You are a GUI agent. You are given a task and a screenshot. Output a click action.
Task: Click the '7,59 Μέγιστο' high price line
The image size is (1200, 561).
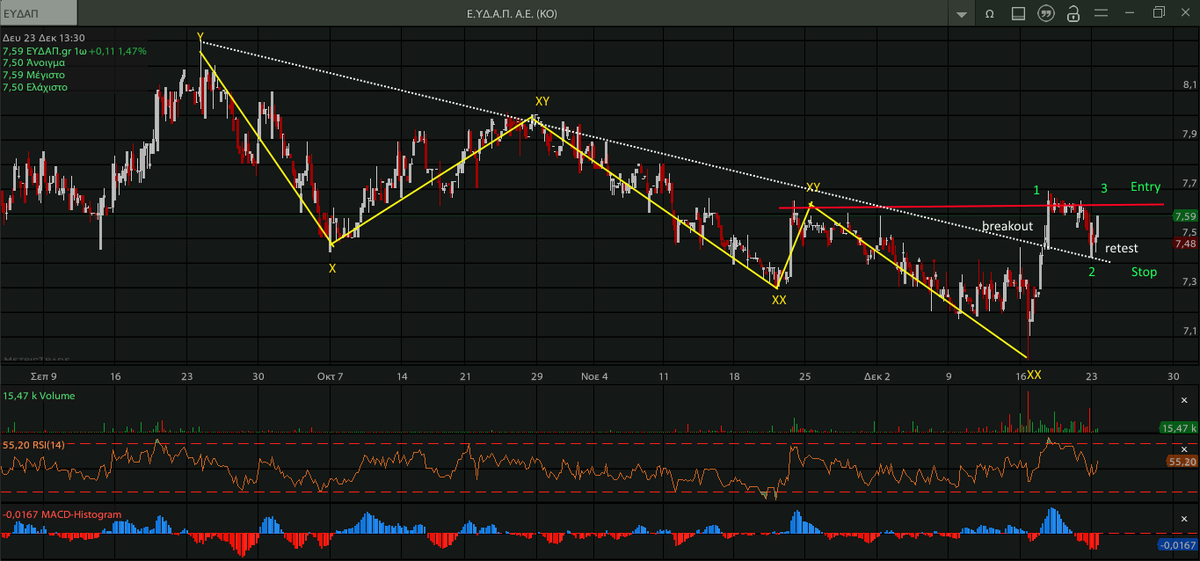[34, 74]
